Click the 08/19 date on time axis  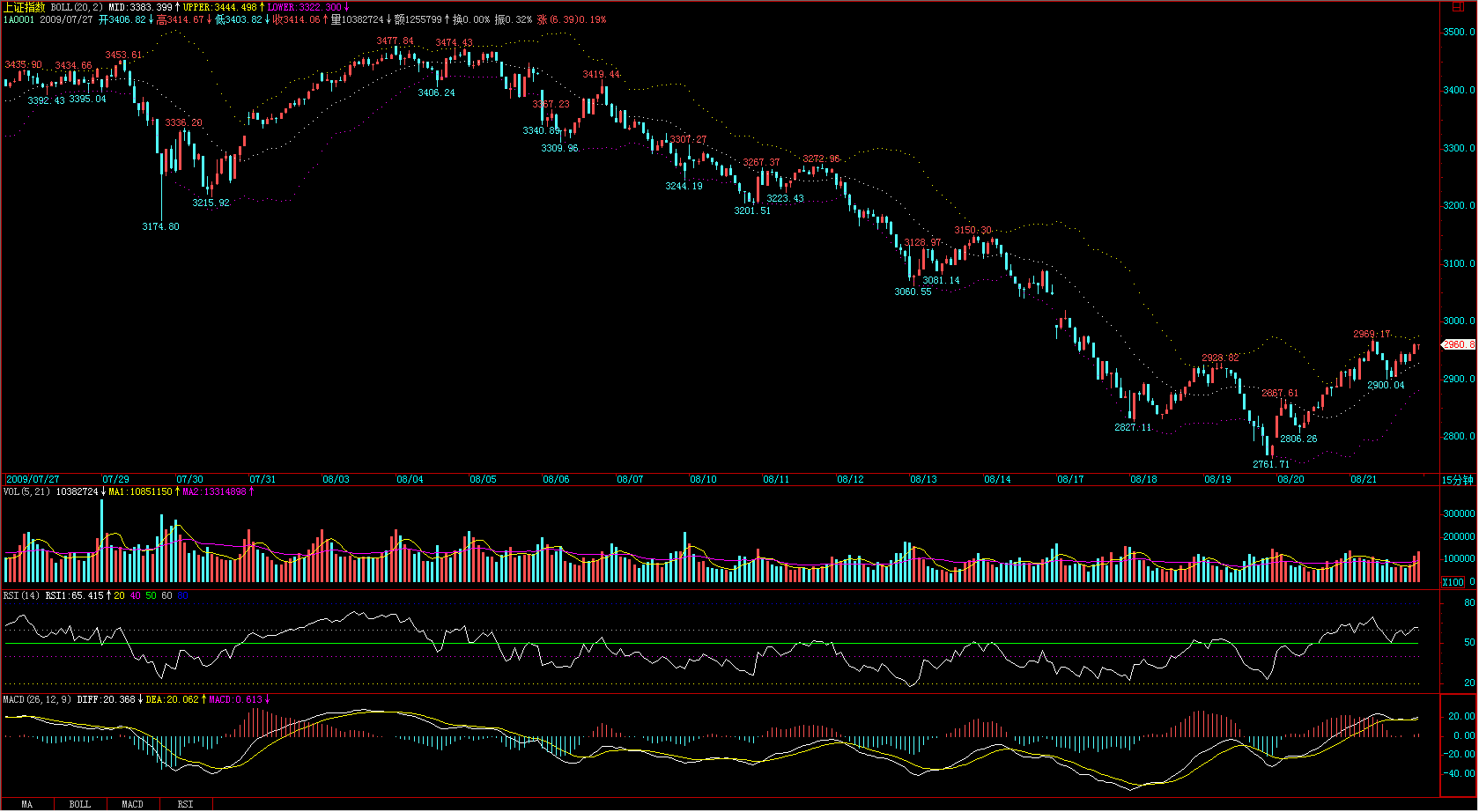1217,480
